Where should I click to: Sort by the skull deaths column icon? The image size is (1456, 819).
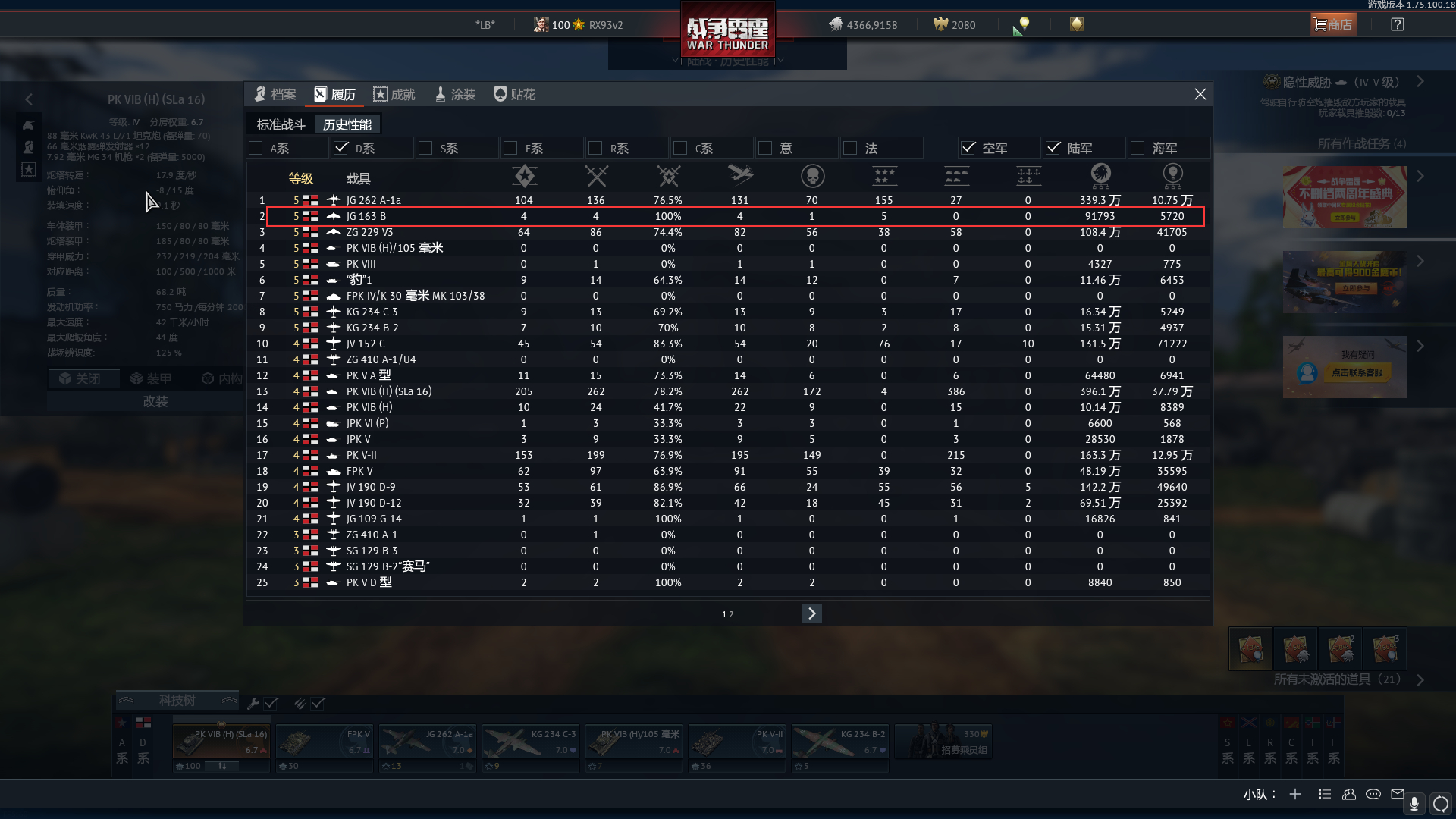(812, 176)
